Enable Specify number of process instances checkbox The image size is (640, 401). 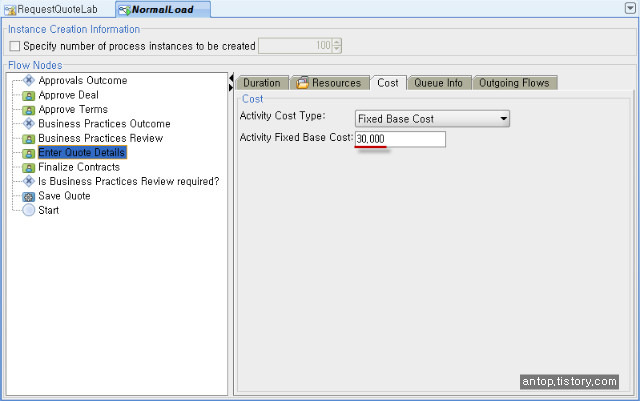[15, 46]
